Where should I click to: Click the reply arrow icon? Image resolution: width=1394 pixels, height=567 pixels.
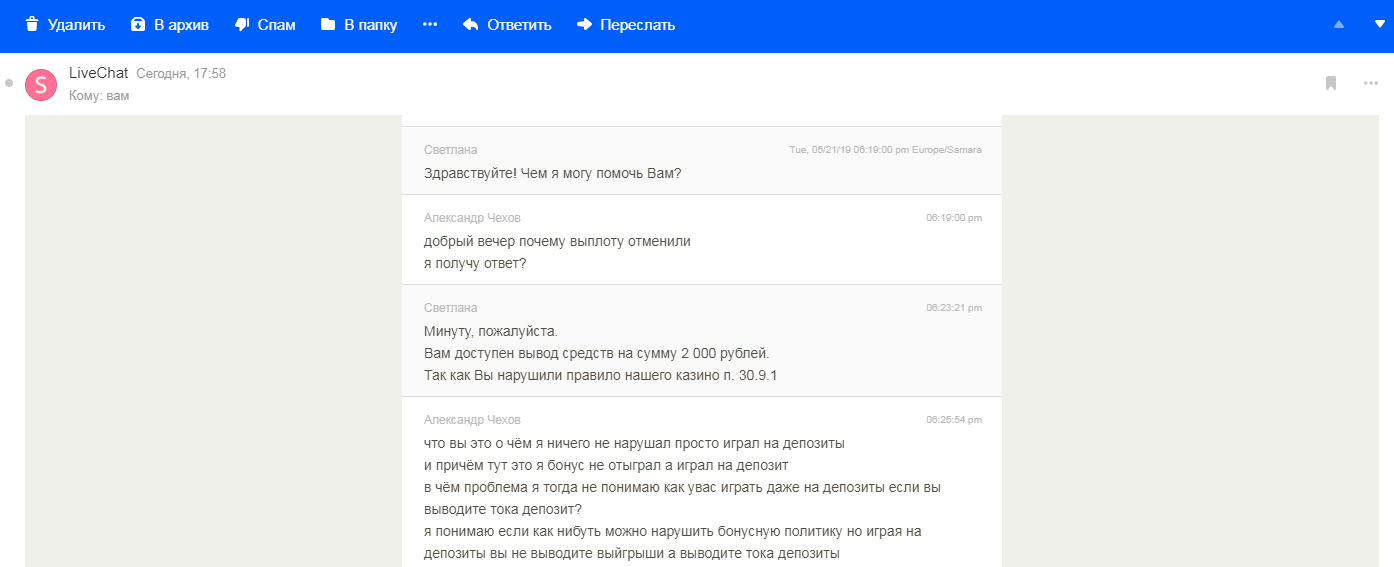pyautogui.click(x=471, y=25)
